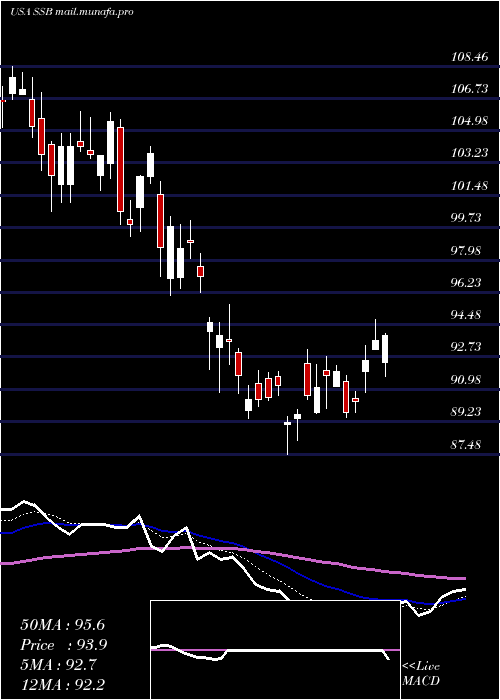The width and height of the screenshot is (500, 700).
Task: Click the 103.23 price label
Action: coord(469,153)
